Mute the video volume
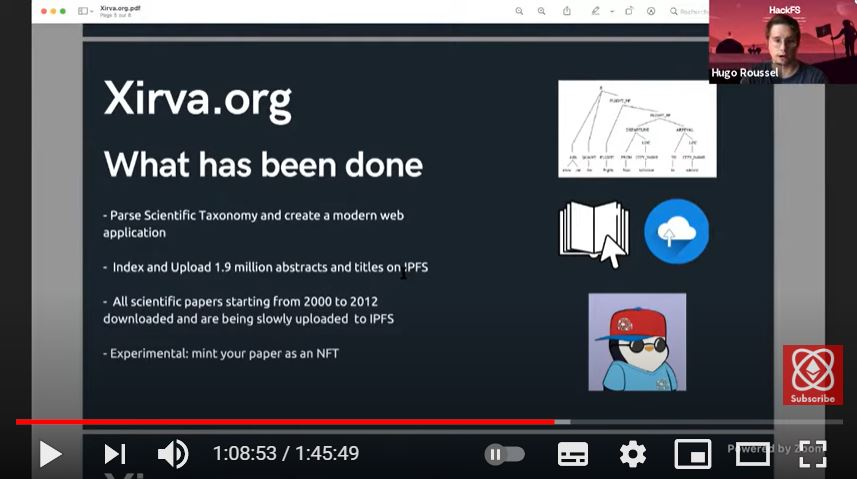Screen dimensions: 857x479 (173, 454)
